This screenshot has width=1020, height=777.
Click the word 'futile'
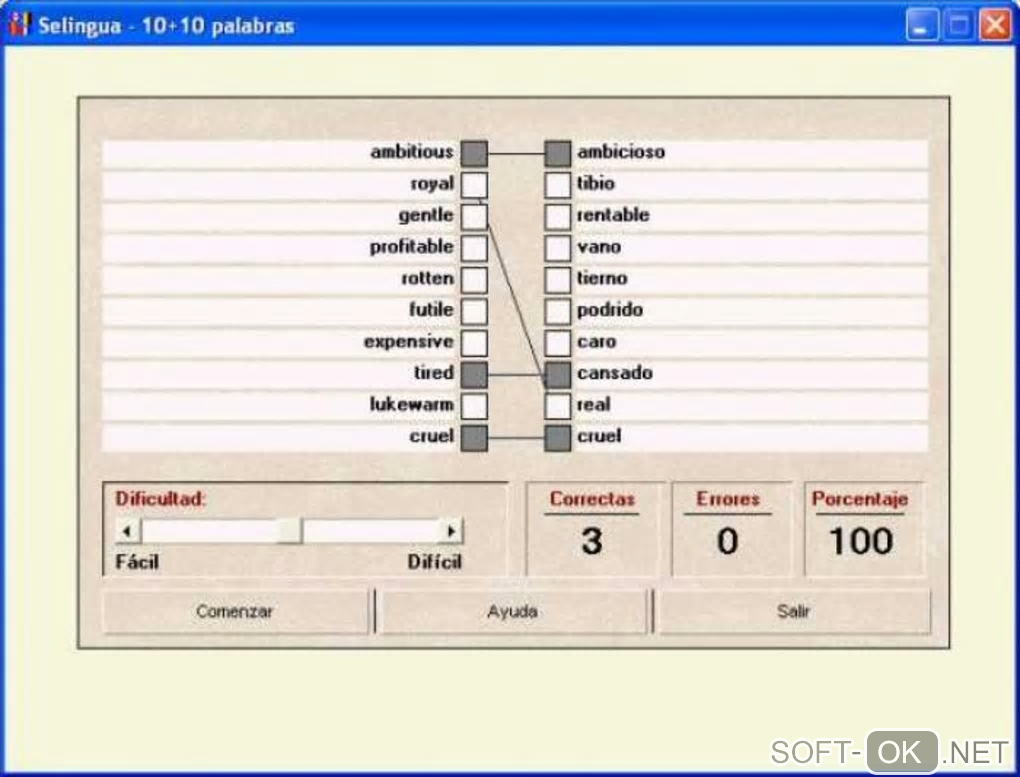click(x=431, y=309)
